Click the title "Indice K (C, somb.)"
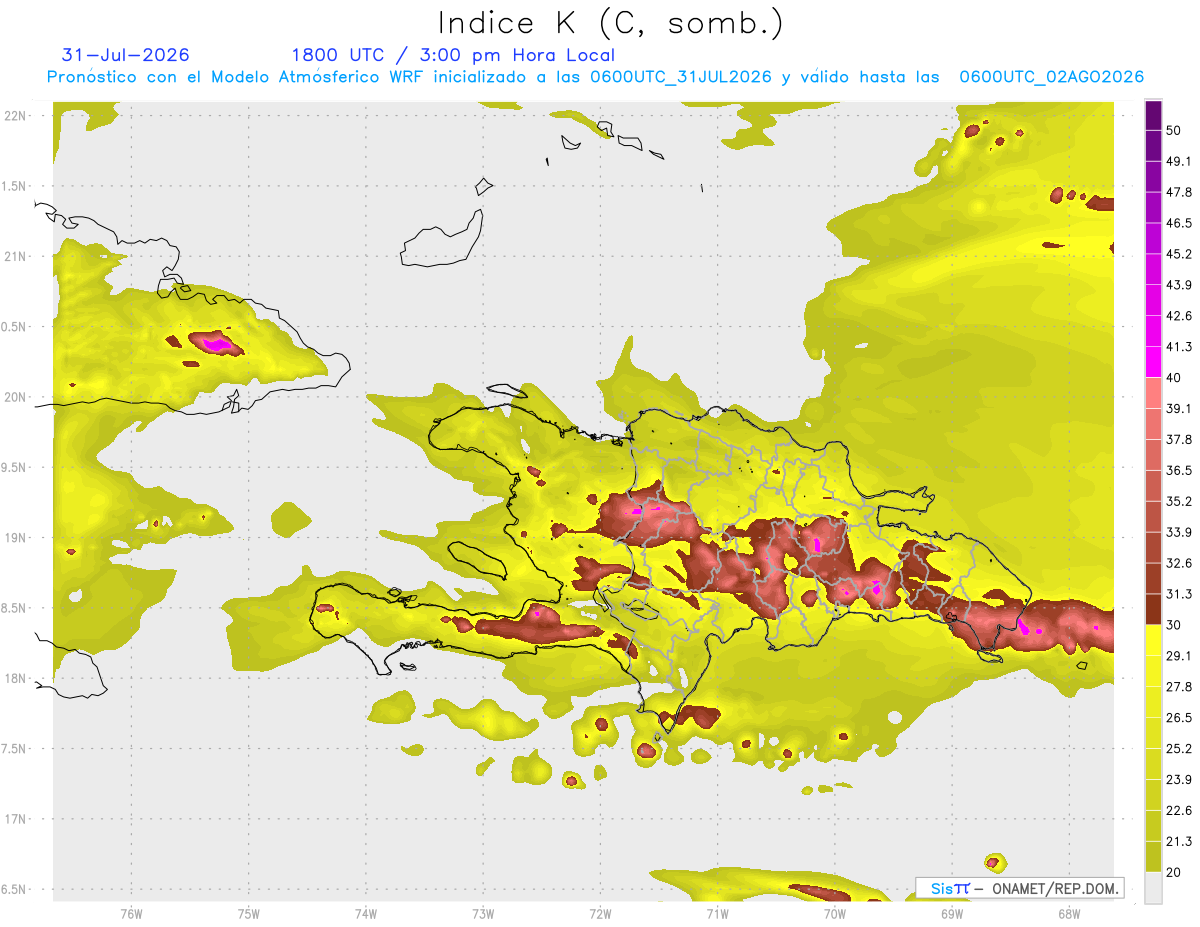Image resolution: width=1200 pixels, height=927 pixels. (x=610, y=23)
